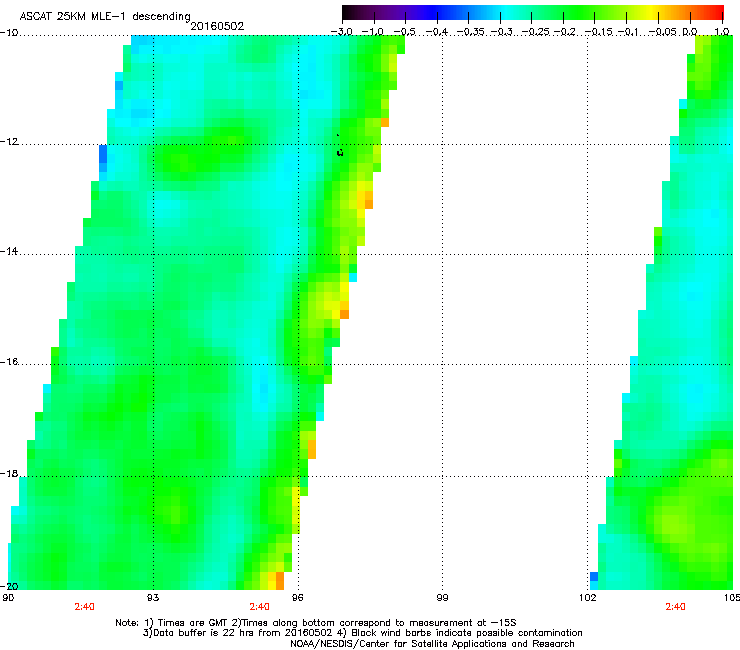Click the -1.0 color scale label

coord(373,32)
